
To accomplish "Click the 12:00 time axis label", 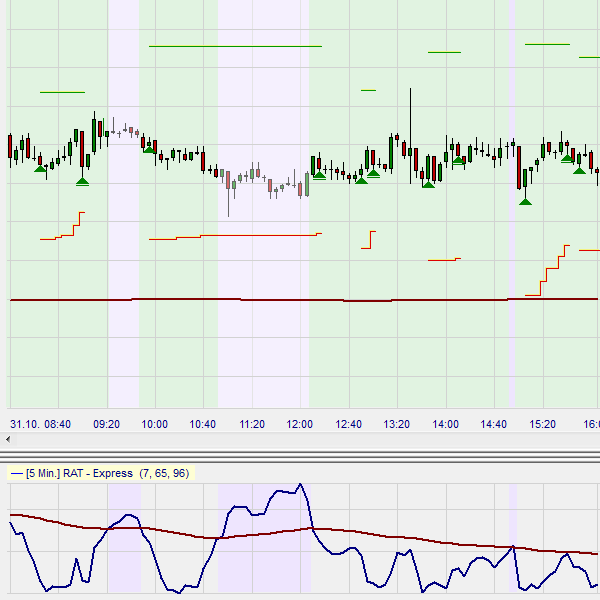I will (300, 424).
